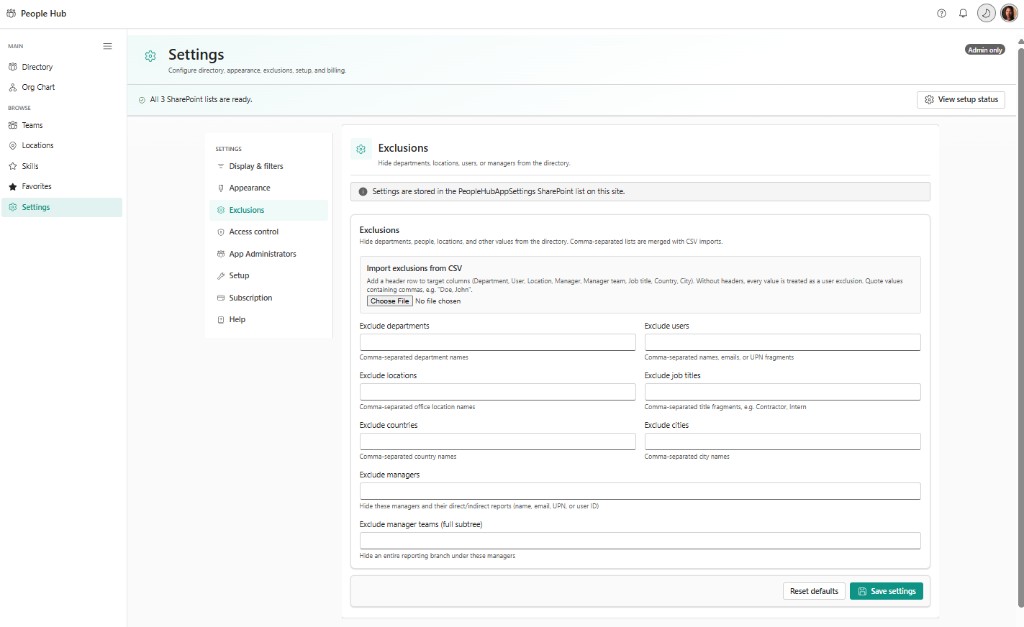Click the floppy disk icon on Save settings
1024x627 pixels.
(862, 591)
